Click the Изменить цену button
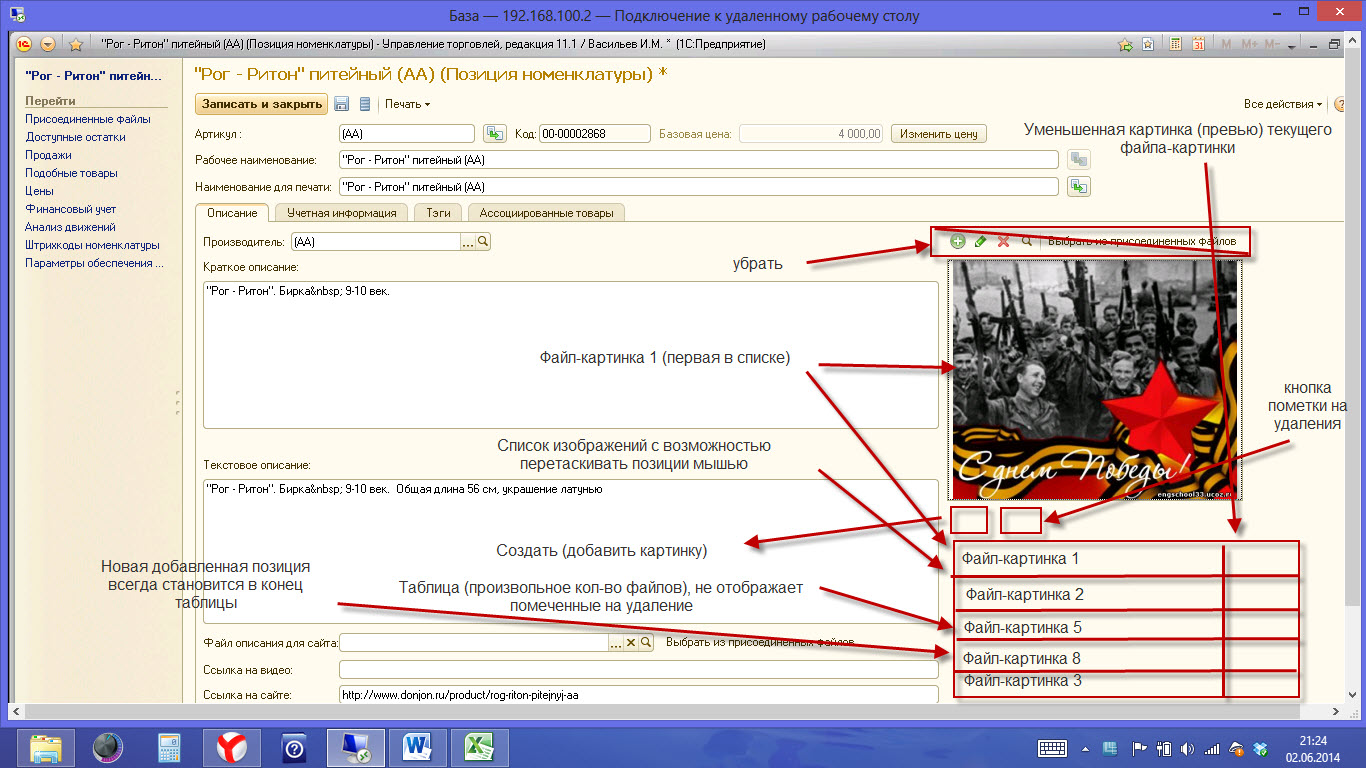Image resolution: width=1366 pixels, height=768 pixels. pyautogui.click(x=938, y=133)
